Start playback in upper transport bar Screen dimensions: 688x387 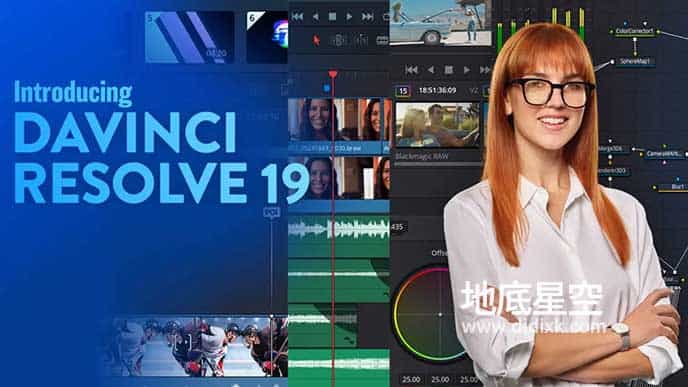click(x=349, y=17)
